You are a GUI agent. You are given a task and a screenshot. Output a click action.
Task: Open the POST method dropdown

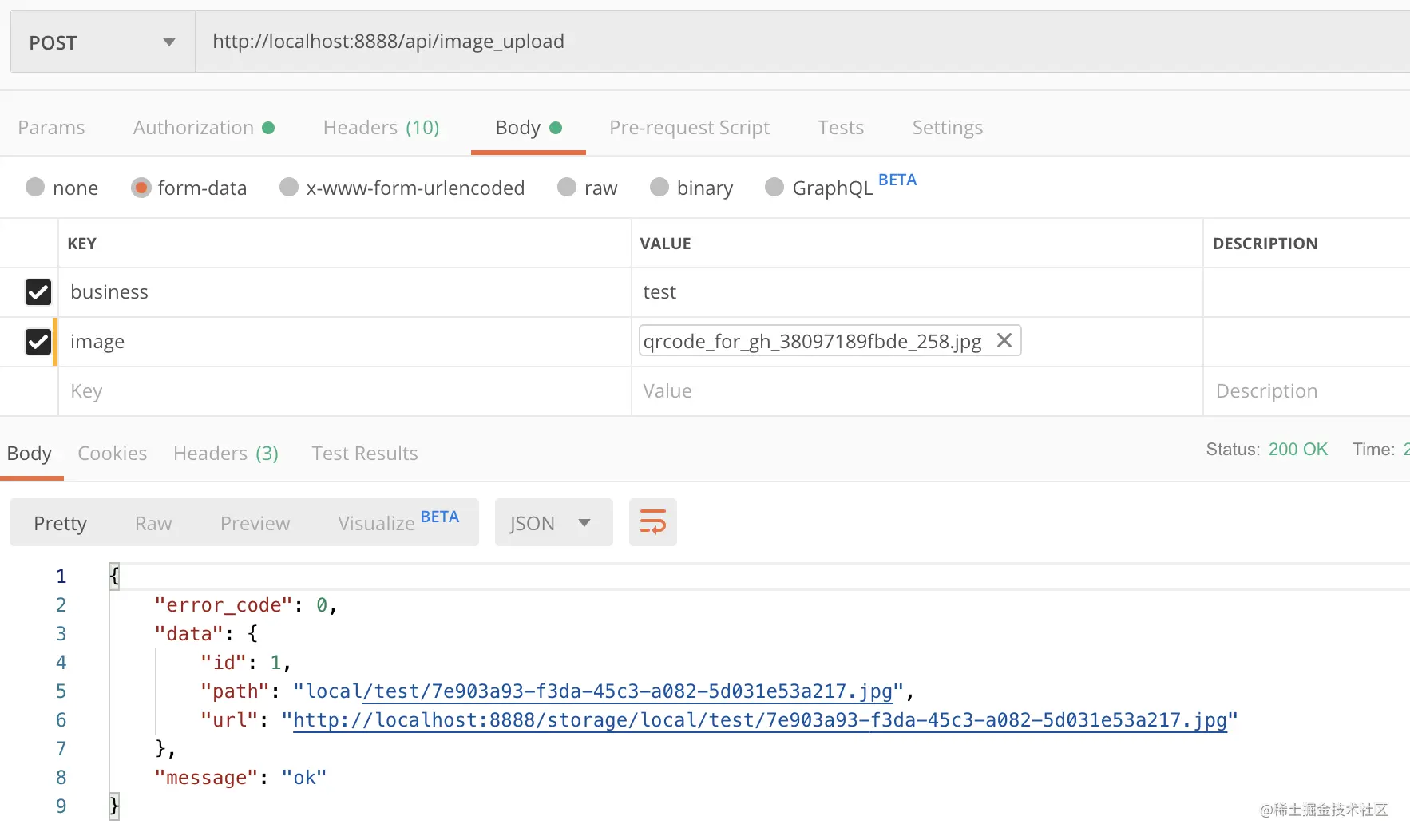point(103,42)
